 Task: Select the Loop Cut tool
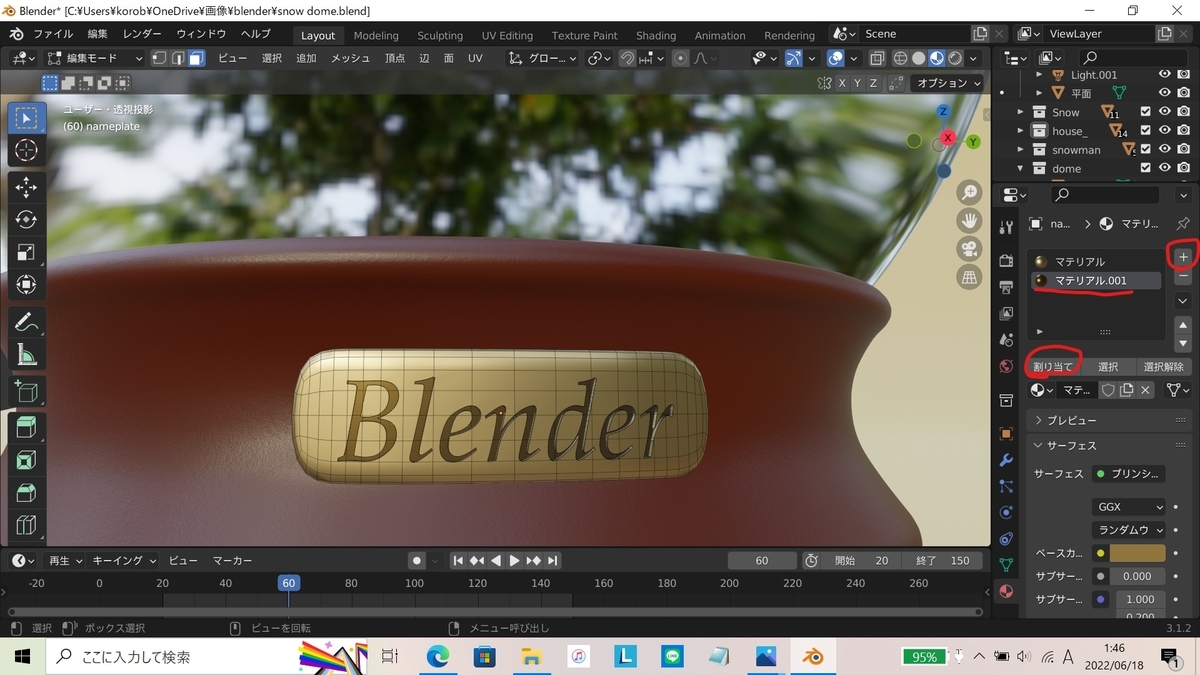pyautogui.click(x=26, y=525)
